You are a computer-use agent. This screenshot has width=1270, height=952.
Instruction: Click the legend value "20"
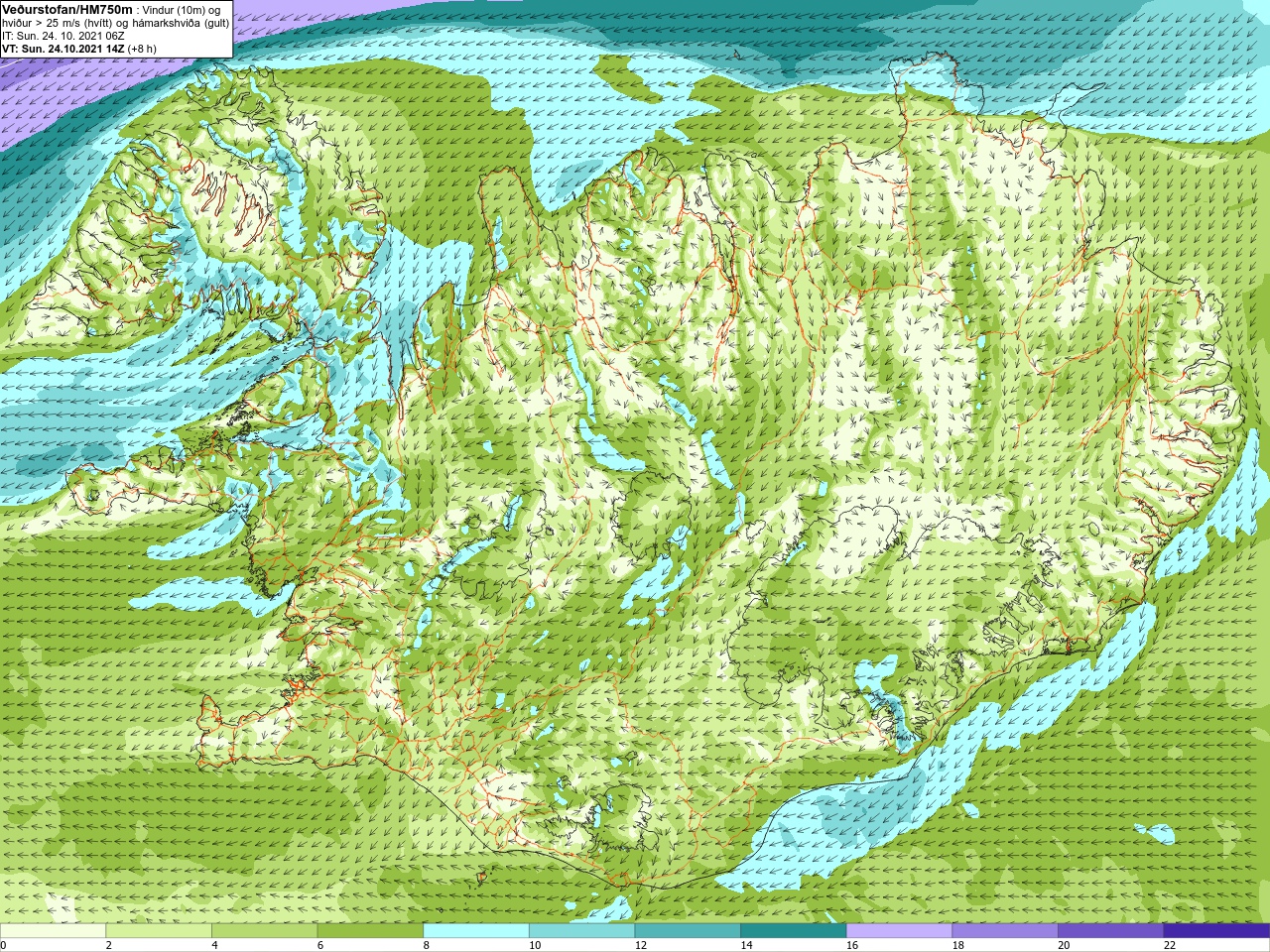pos(1064,945)
